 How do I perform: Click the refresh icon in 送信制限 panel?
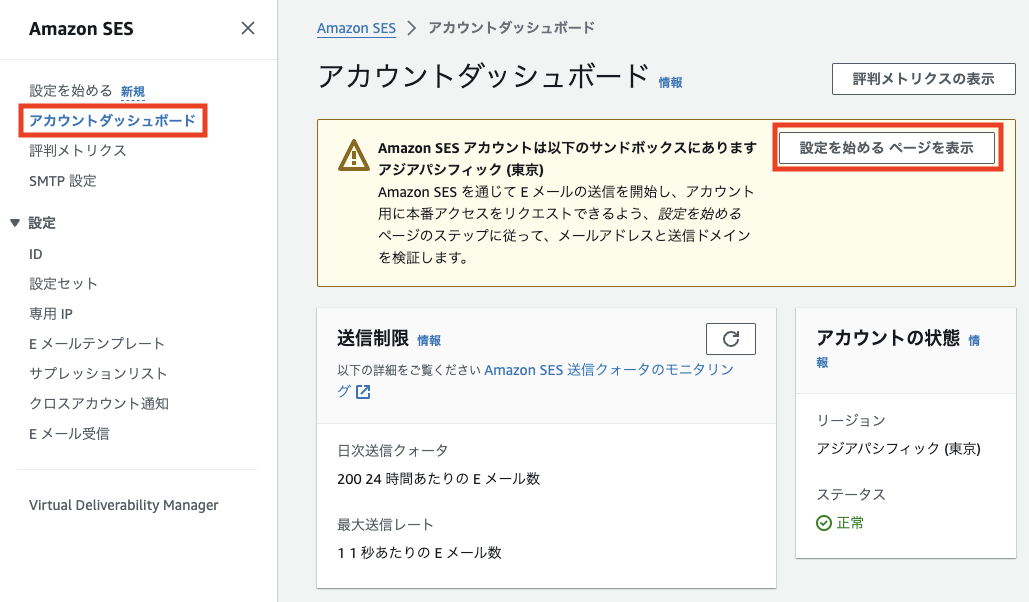730,339
